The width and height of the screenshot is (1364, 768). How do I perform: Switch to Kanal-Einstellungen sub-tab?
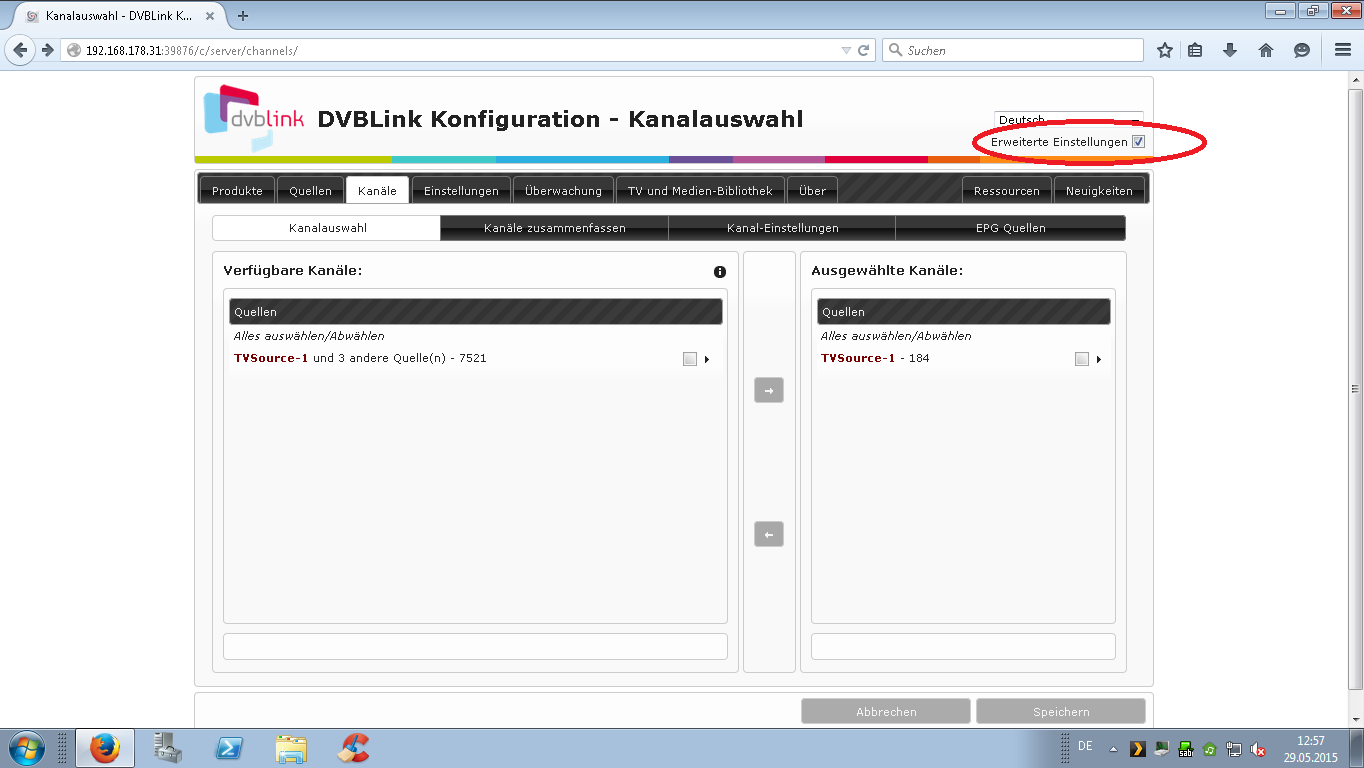tap(782, 228)
